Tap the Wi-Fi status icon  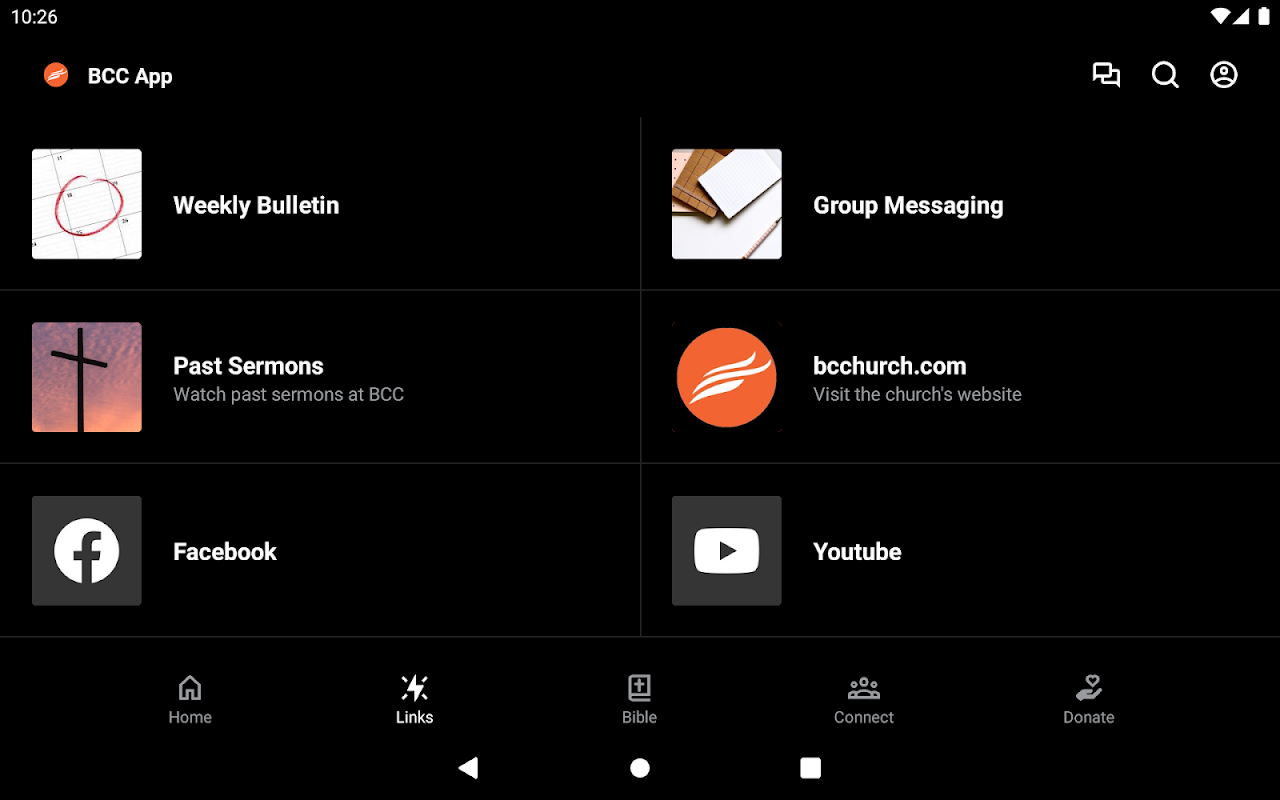1220,17
